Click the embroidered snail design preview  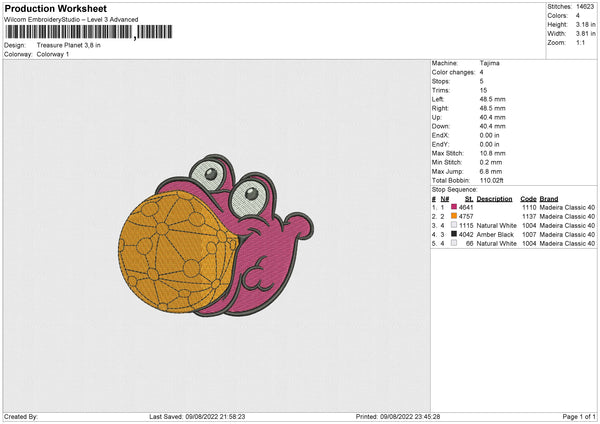click(x=216, y=235)
